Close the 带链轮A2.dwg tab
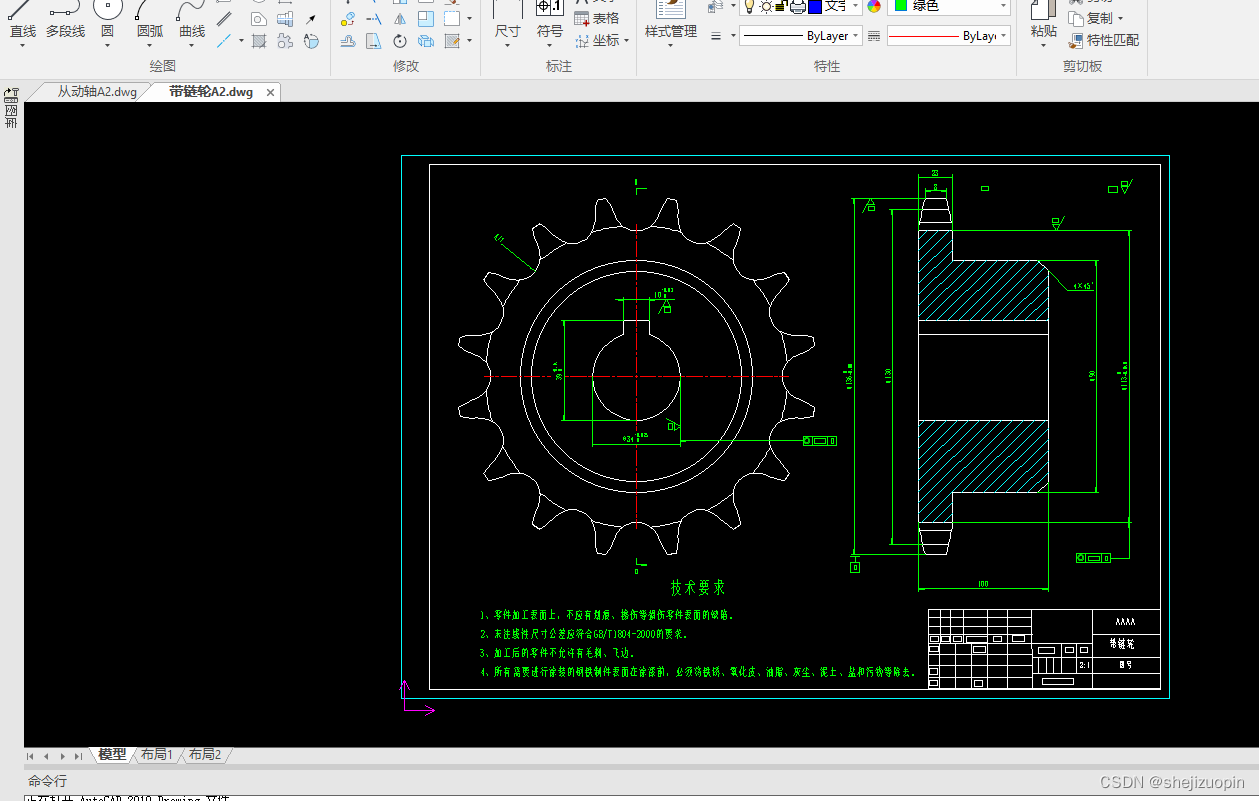Screen dimensions: 1259x801 pos(270,92)
